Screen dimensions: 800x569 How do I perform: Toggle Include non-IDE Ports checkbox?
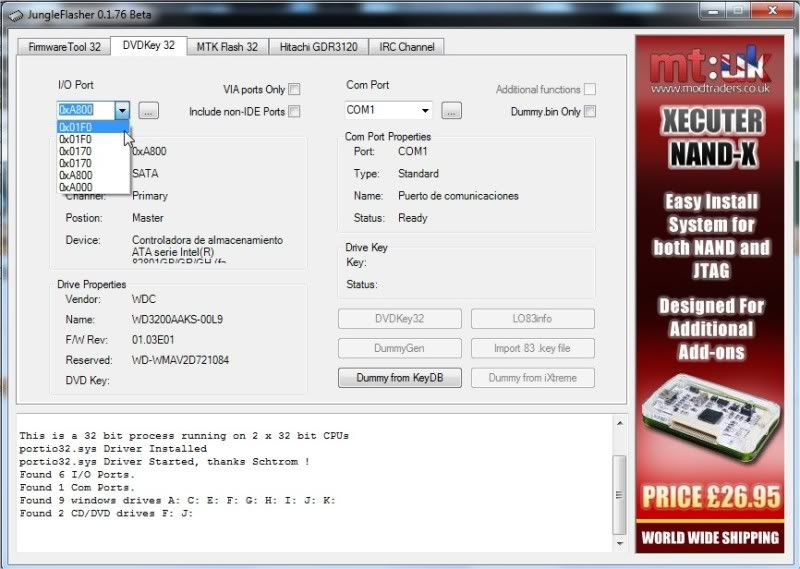tap(294, 112)
